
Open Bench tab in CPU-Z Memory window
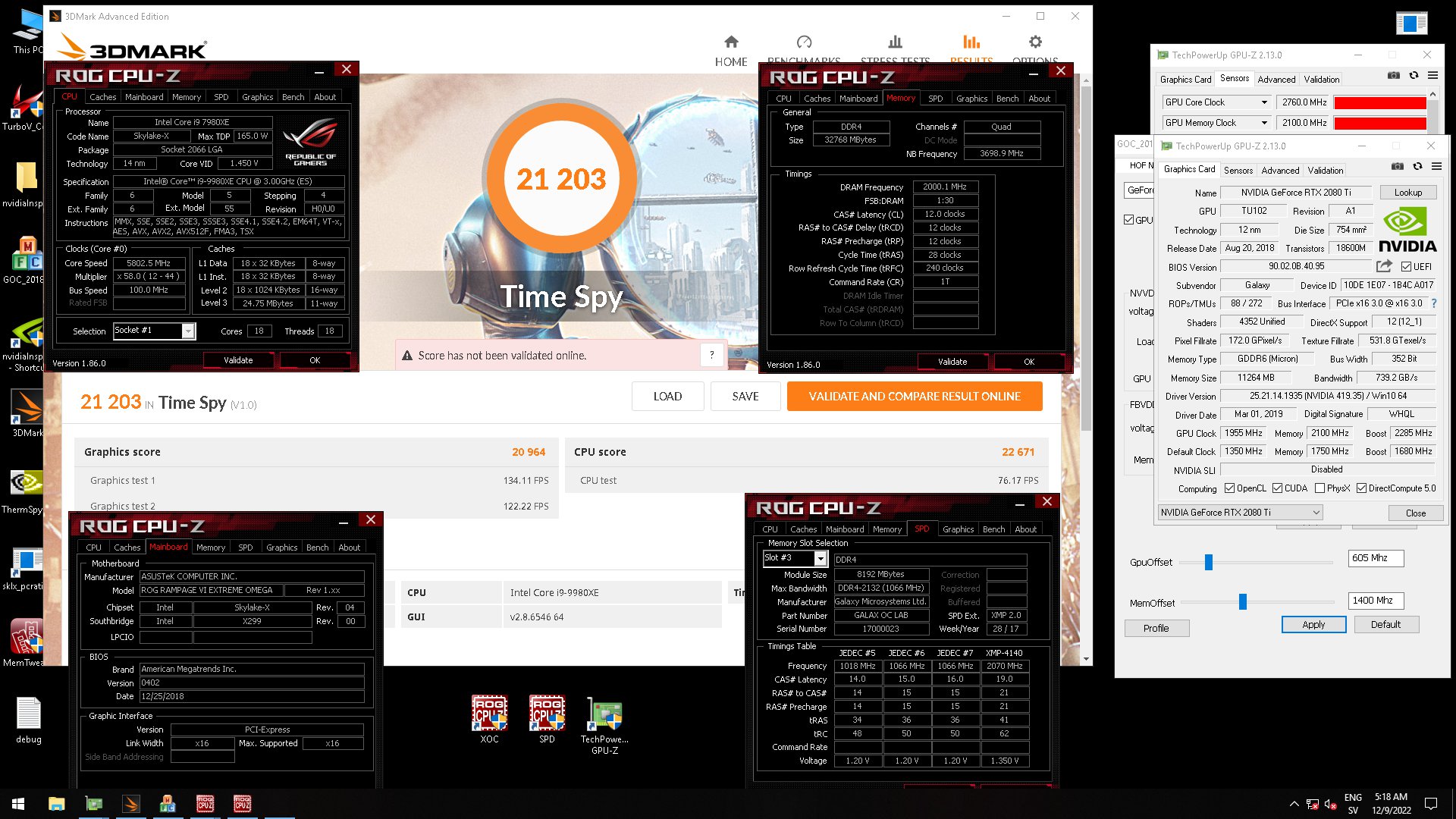(x=1007, y=99)
